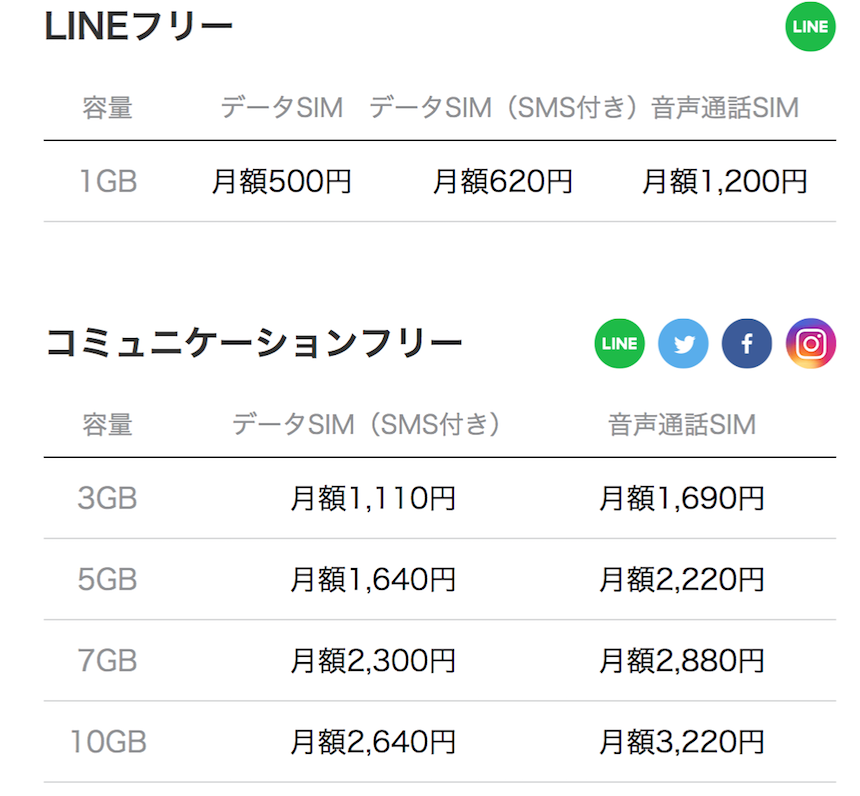Click the LINE icon beside LINEフリー heading
Viewport: 860px width, 796px height.
810,26
